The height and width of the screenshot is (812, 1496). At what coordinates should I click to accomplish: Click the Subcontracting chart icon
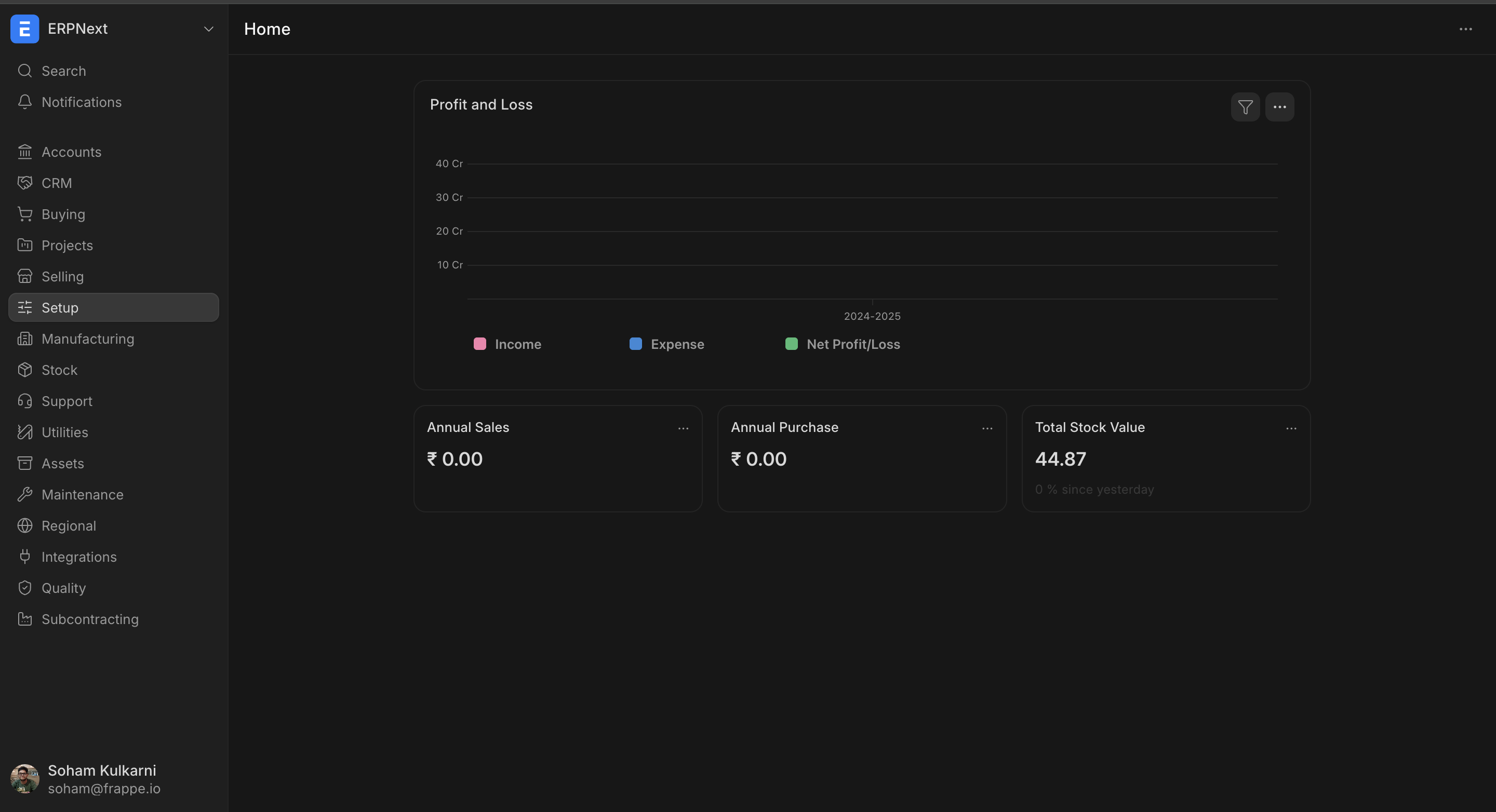pyautogui.click(x=24, y=619)
